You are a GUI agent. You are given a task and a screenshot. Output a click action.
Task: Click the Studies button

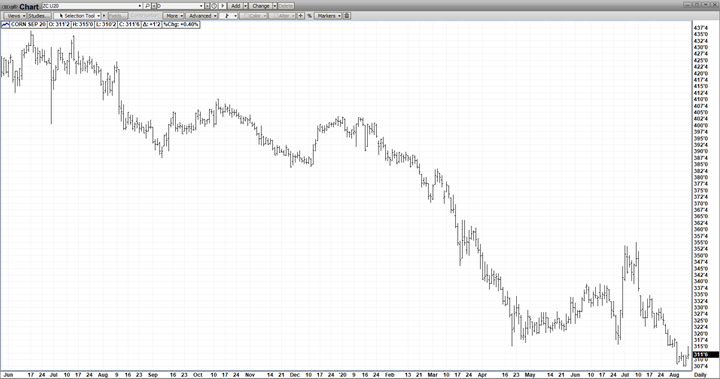click(39, 16)
